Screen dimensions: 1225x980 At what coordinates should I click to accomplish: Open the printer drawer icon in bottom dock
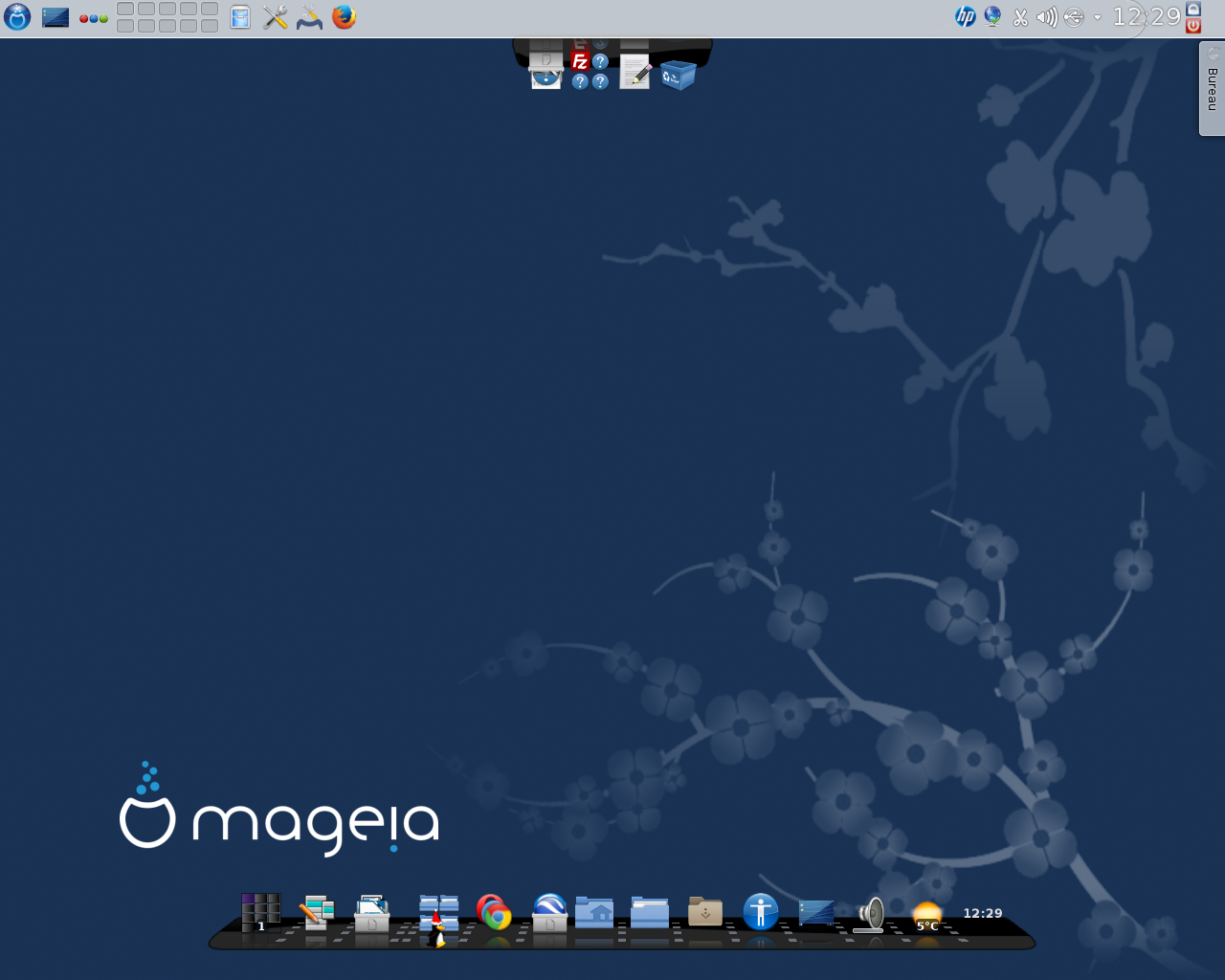[372, 913]
